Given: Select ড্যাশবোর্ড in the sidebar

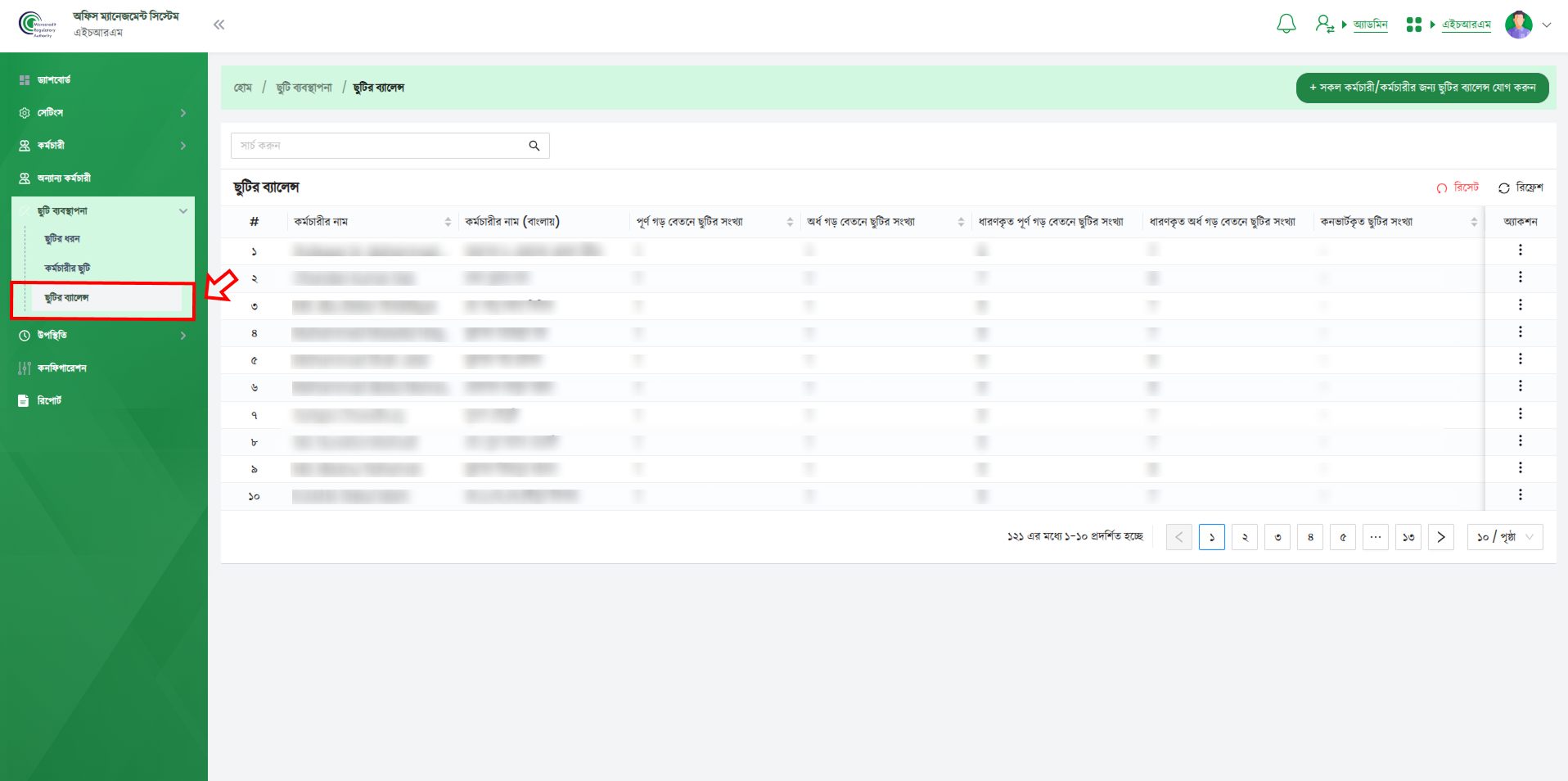Looking at the screenshot, I should (x=54, y=80).
